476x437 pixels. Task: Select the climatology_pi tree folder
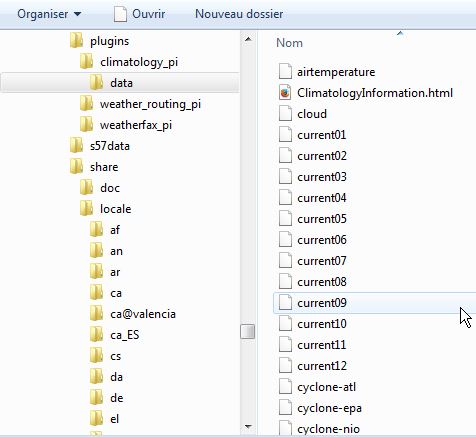point(139,62)
